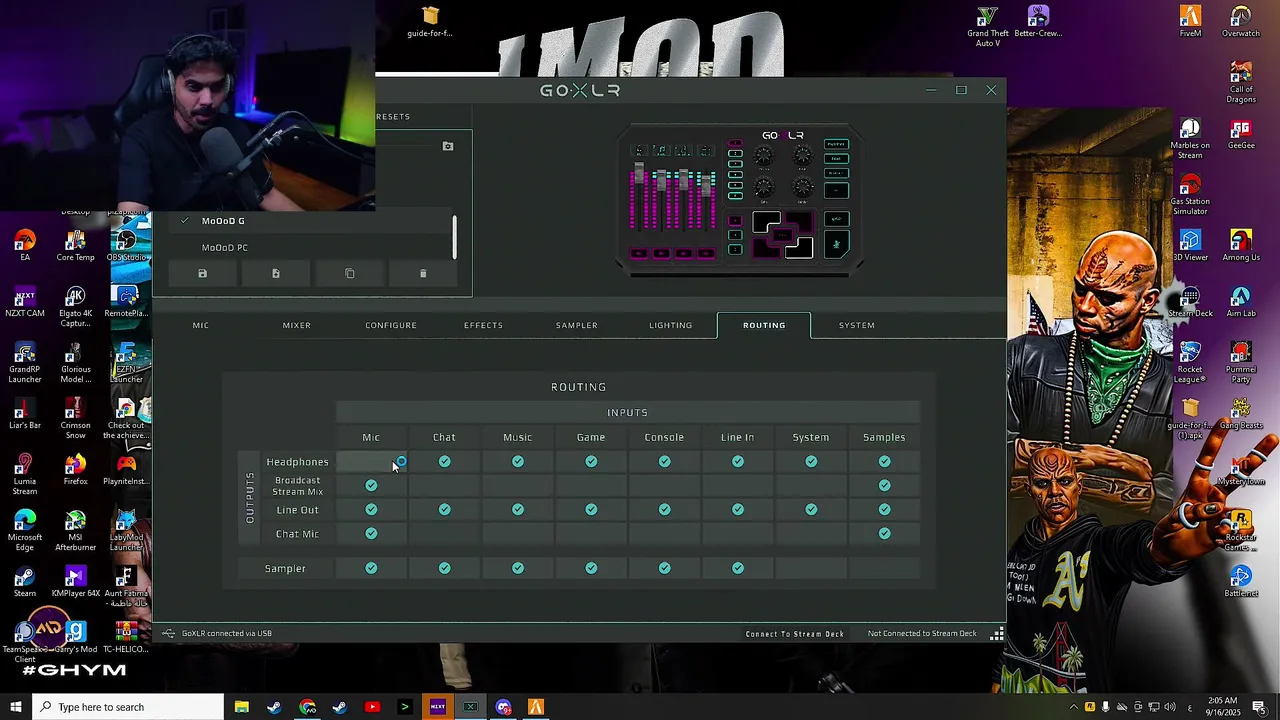Click the GoXLR connected via USB status

click(227, 634)
